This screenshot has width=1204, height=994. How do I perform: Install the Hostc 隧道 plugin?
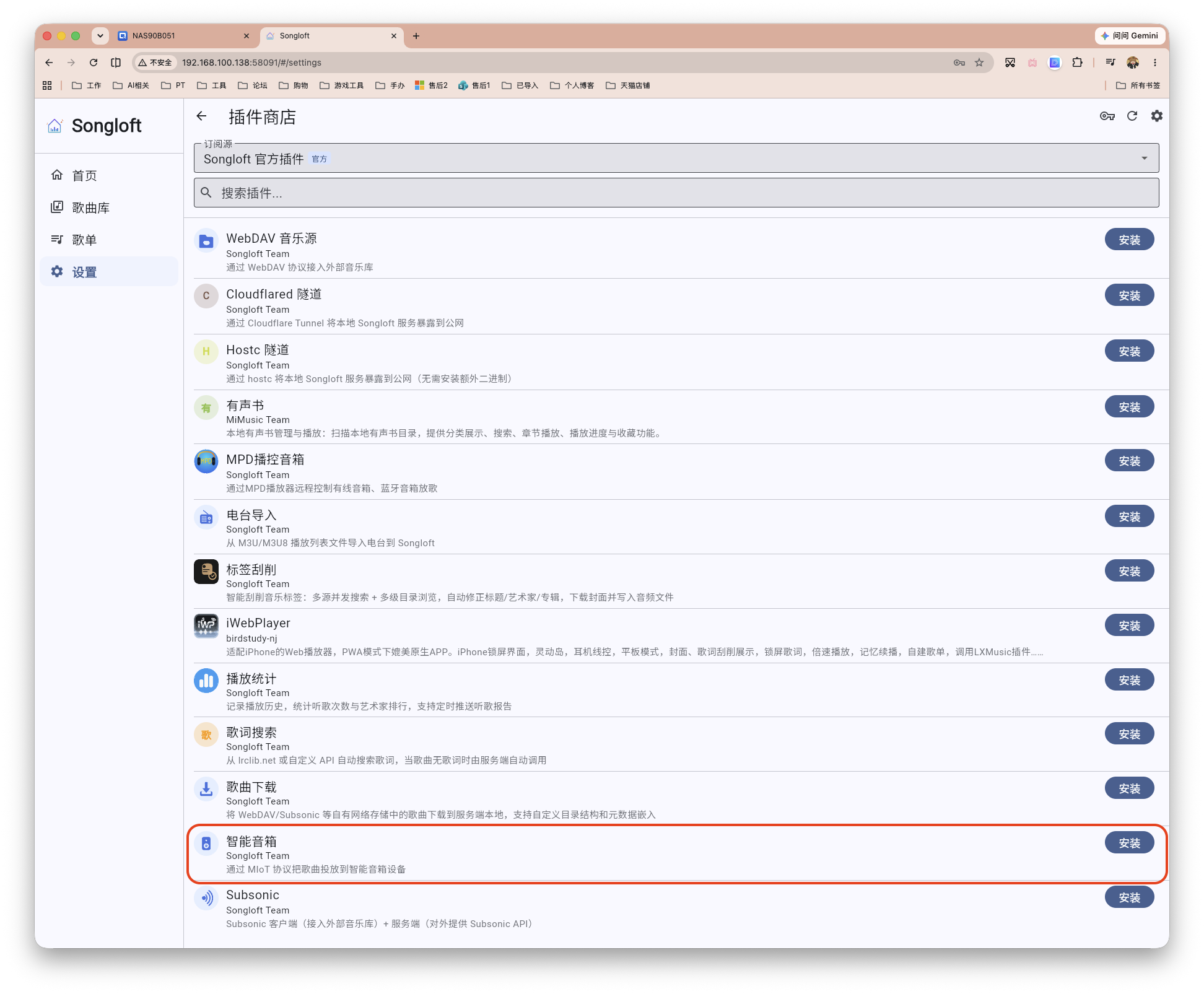(x=1129, y=352)
